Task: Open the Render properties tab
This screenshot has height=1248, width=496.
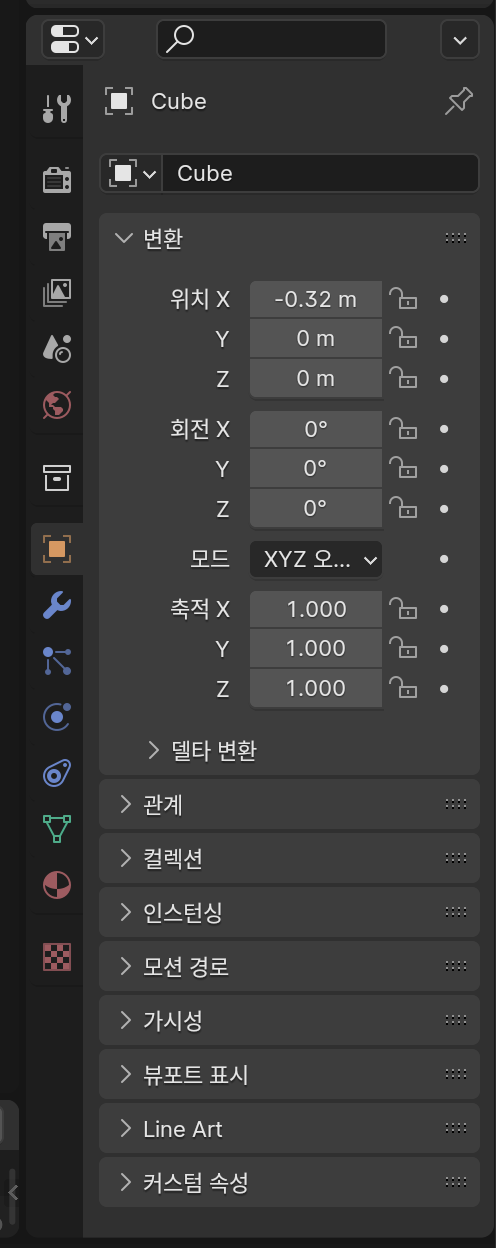Action: [57, 180]
